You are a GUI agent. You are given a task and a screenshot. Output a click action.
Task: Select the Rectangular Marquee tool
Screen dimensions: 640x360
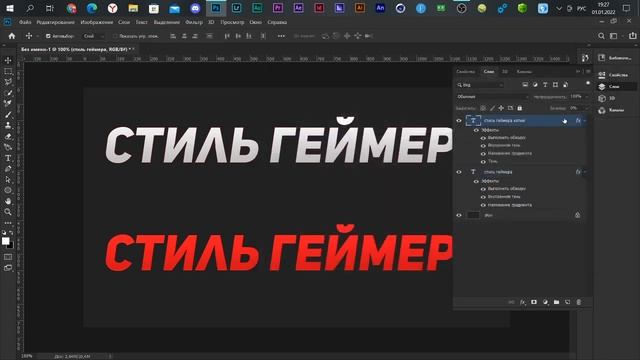tap(8, 71)
